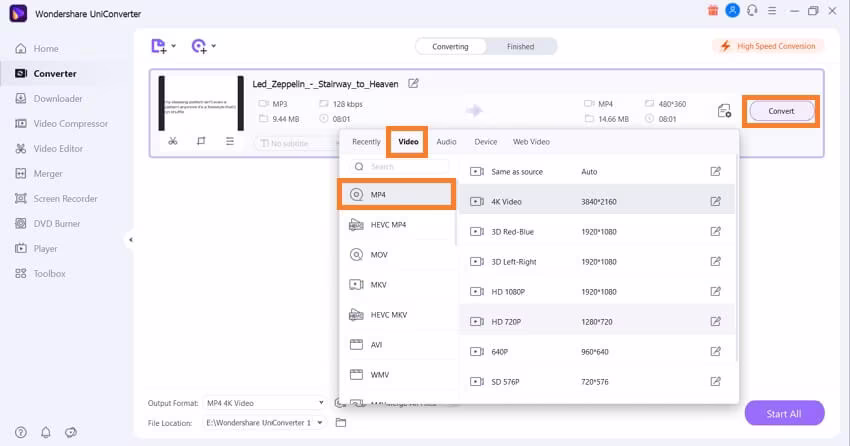Select 640P 960*640 preset
850x446 pixels.
(x=596, y=352)
